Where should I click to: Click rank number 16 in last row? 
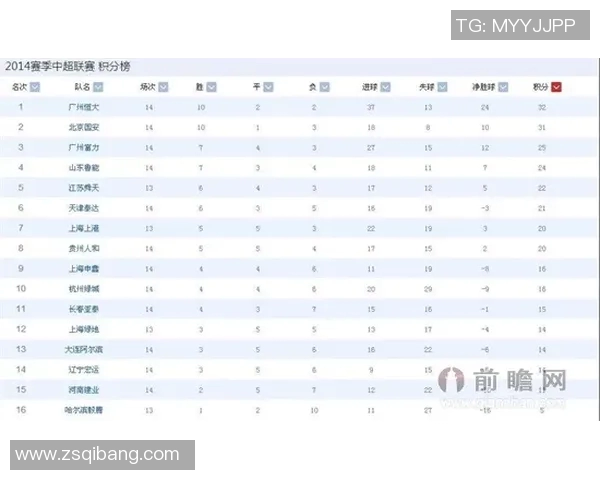coord(21,410)
